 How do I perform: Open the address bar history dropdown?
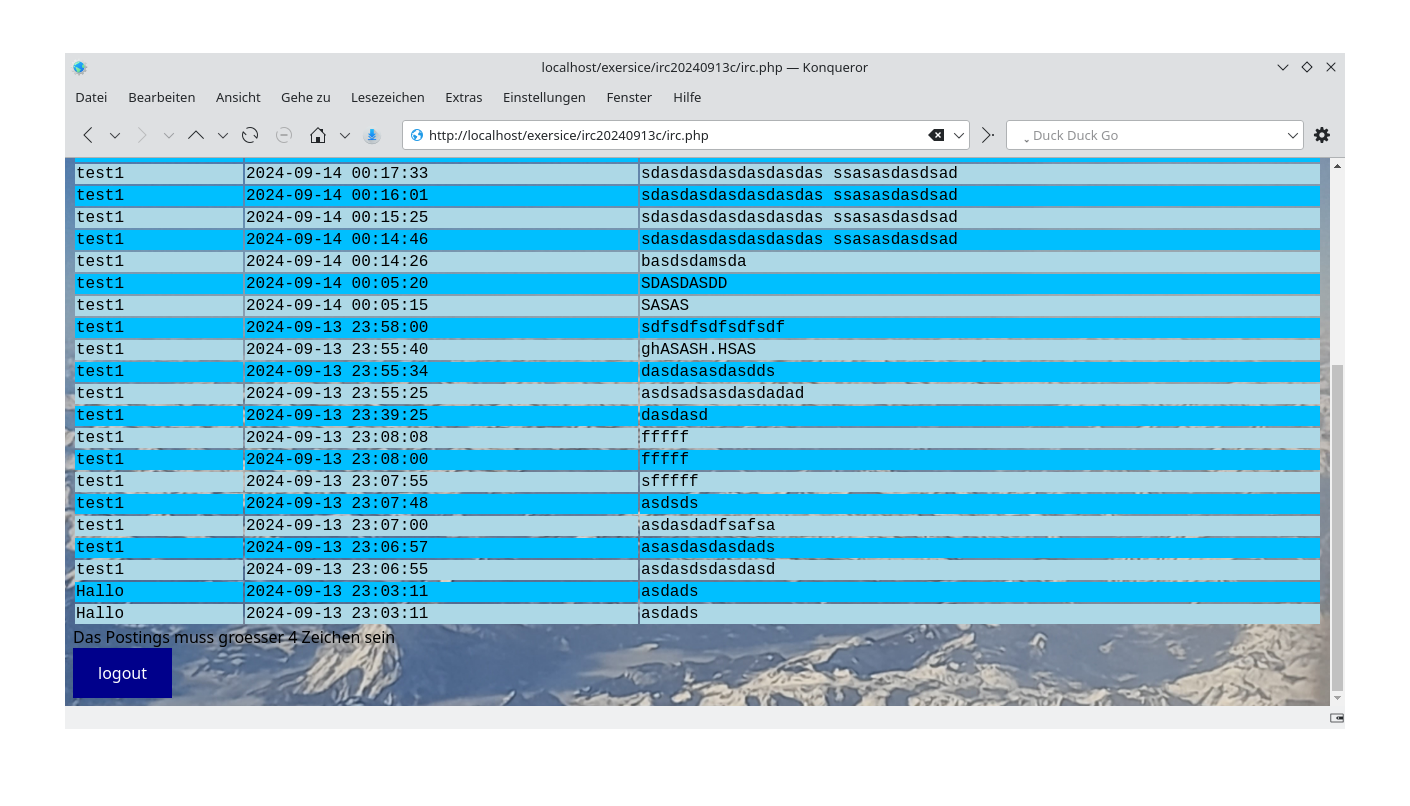point(957,135)
